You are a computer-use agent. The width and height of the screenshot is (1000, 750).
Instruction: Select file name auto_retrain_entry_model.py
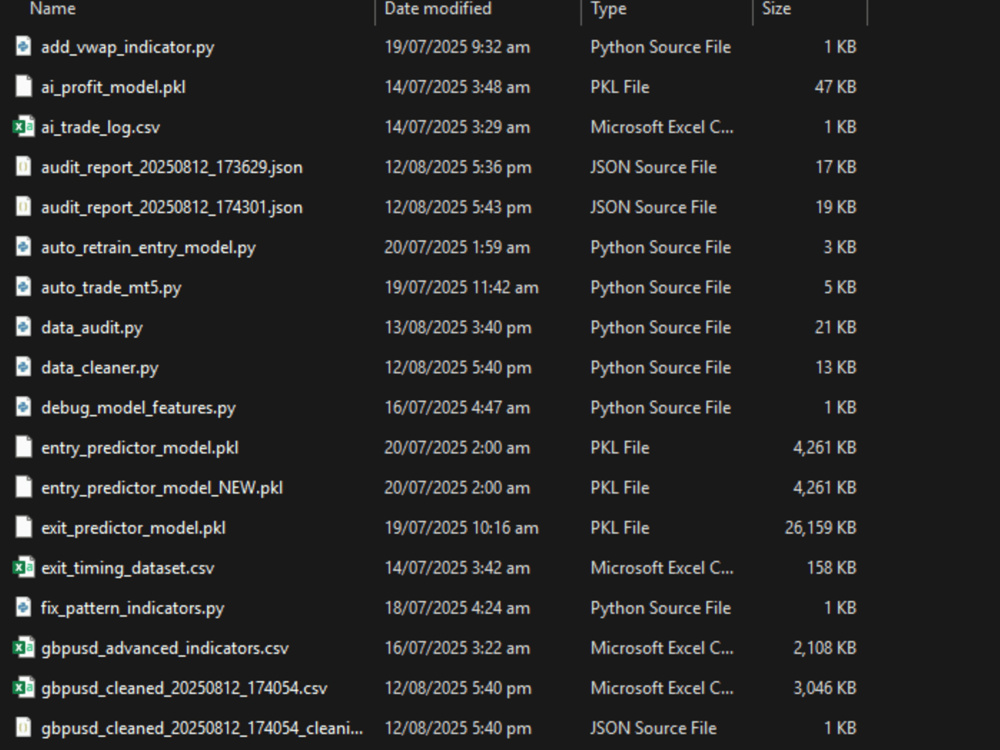coord(149,247)
